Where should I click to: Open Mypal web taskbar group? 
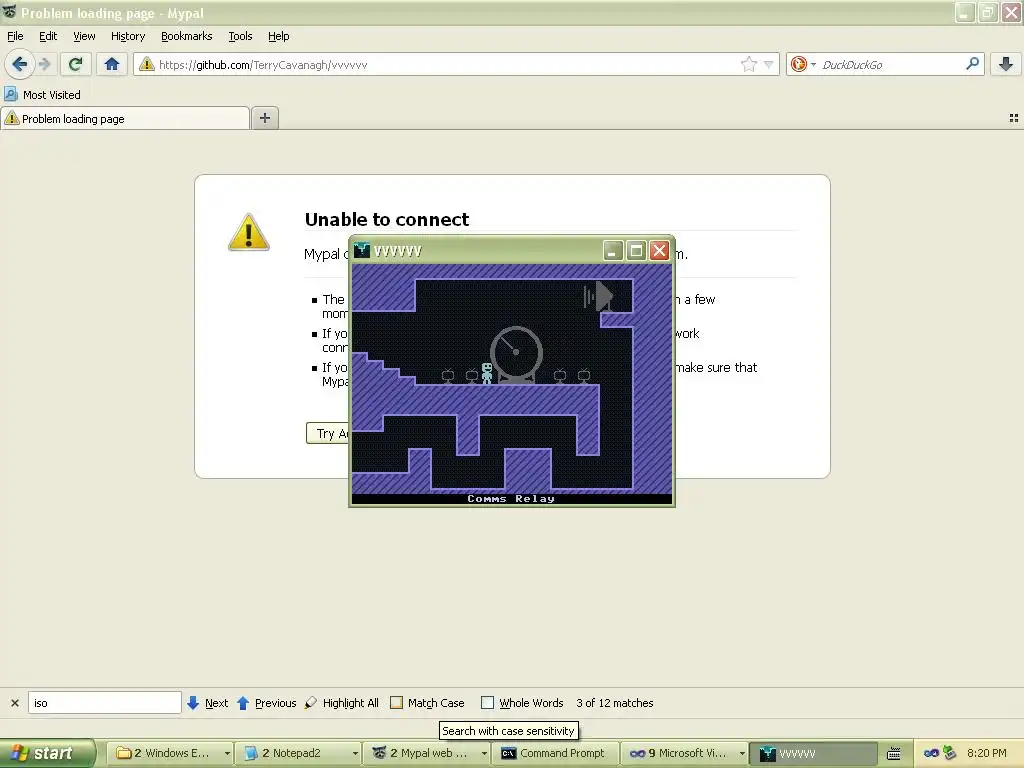(425, 753)
